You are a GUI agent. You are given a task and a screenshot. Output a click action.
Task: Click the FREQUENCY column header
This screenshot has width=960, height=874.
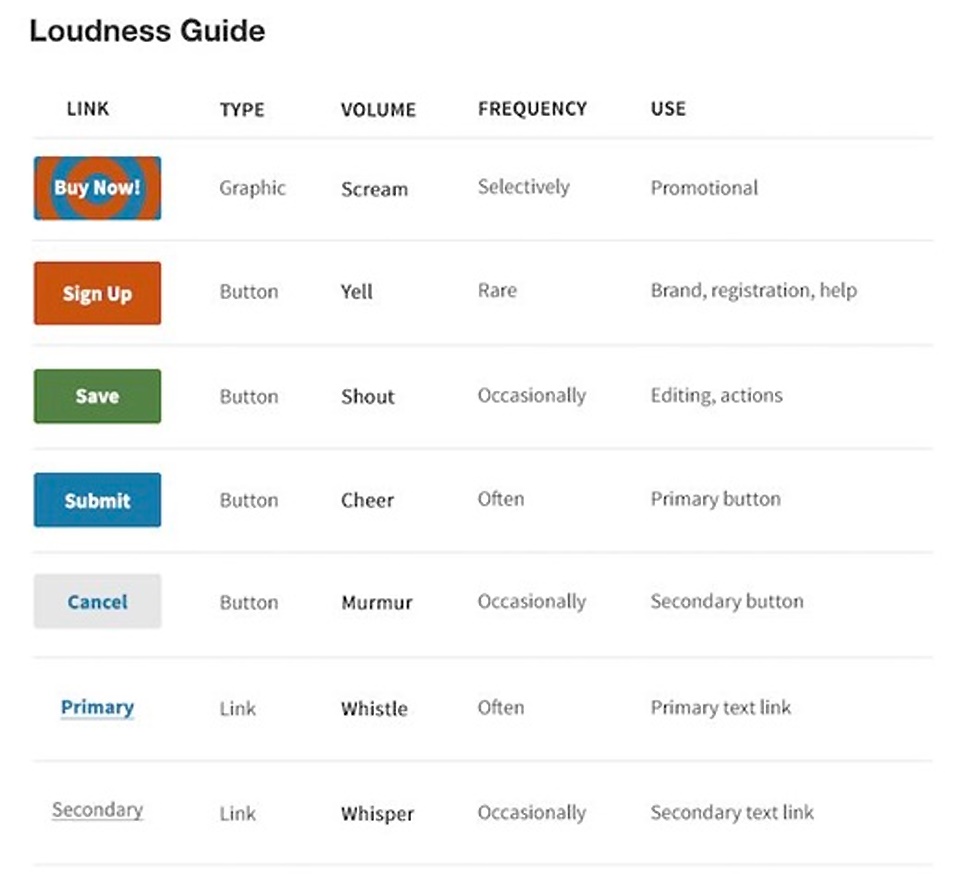pos(532,109)
